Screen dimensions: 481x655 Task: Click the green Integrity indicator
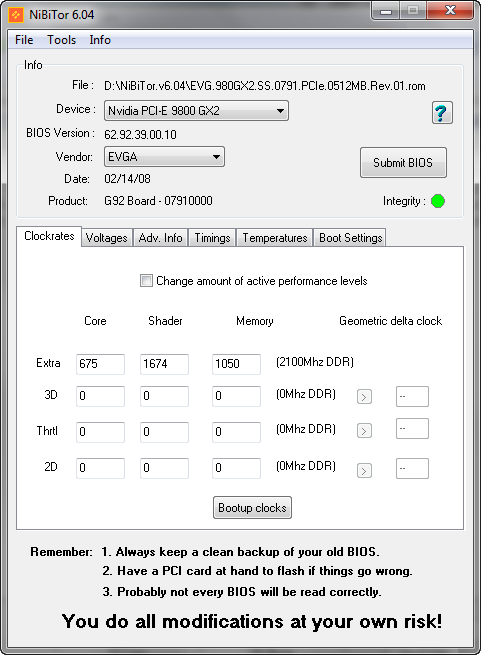[438, 201]
